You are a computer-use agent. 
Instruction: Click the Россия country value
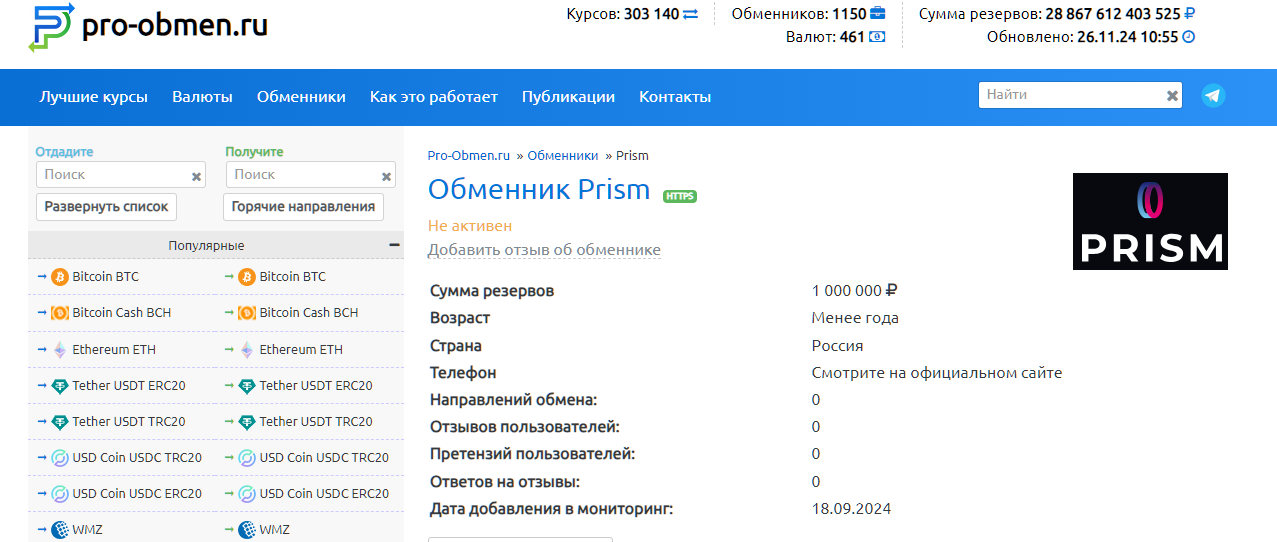[x=838, y=346]
